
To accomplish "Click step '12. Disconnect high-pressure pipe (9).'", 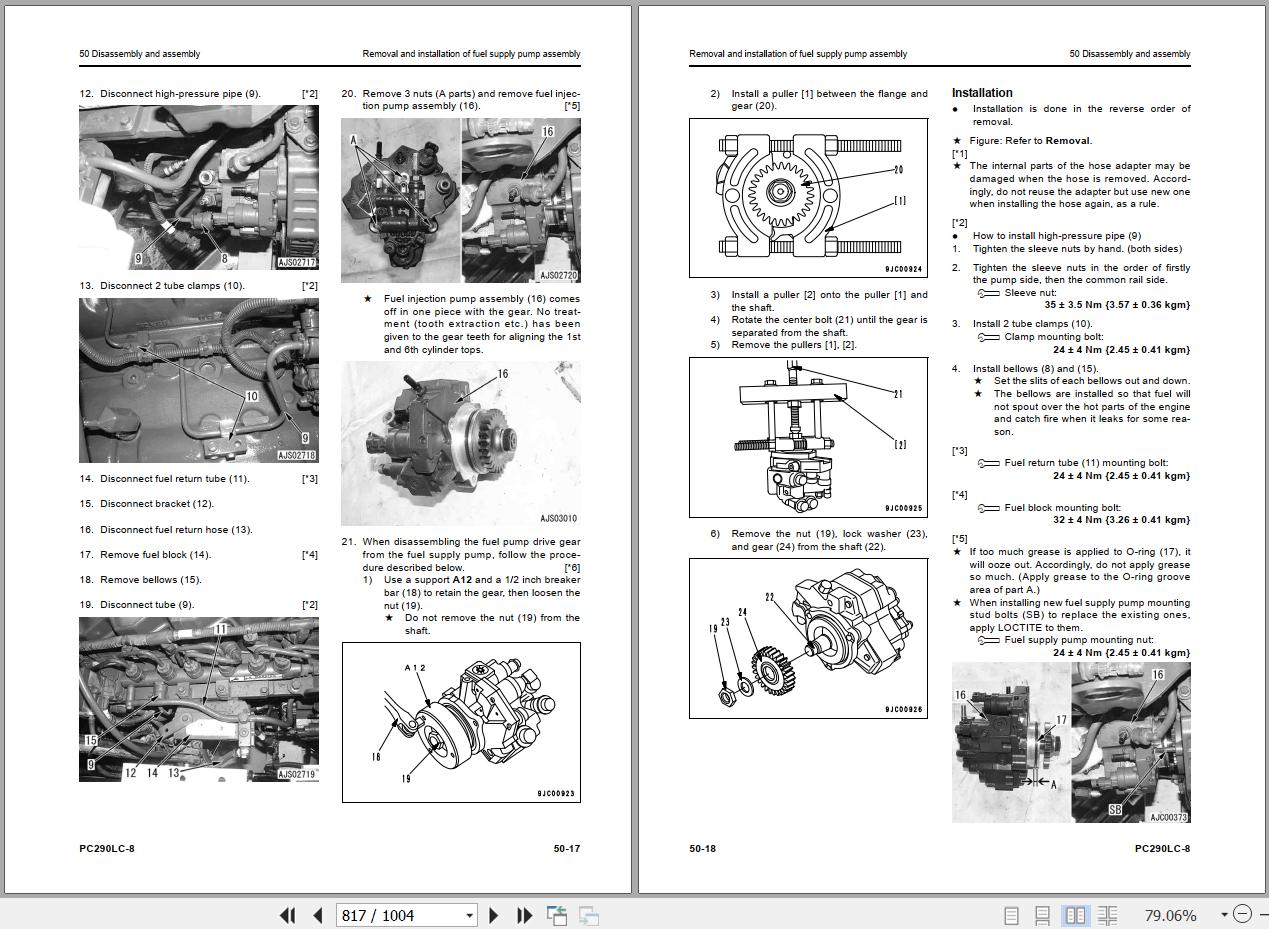I will (x=170, y=94).
